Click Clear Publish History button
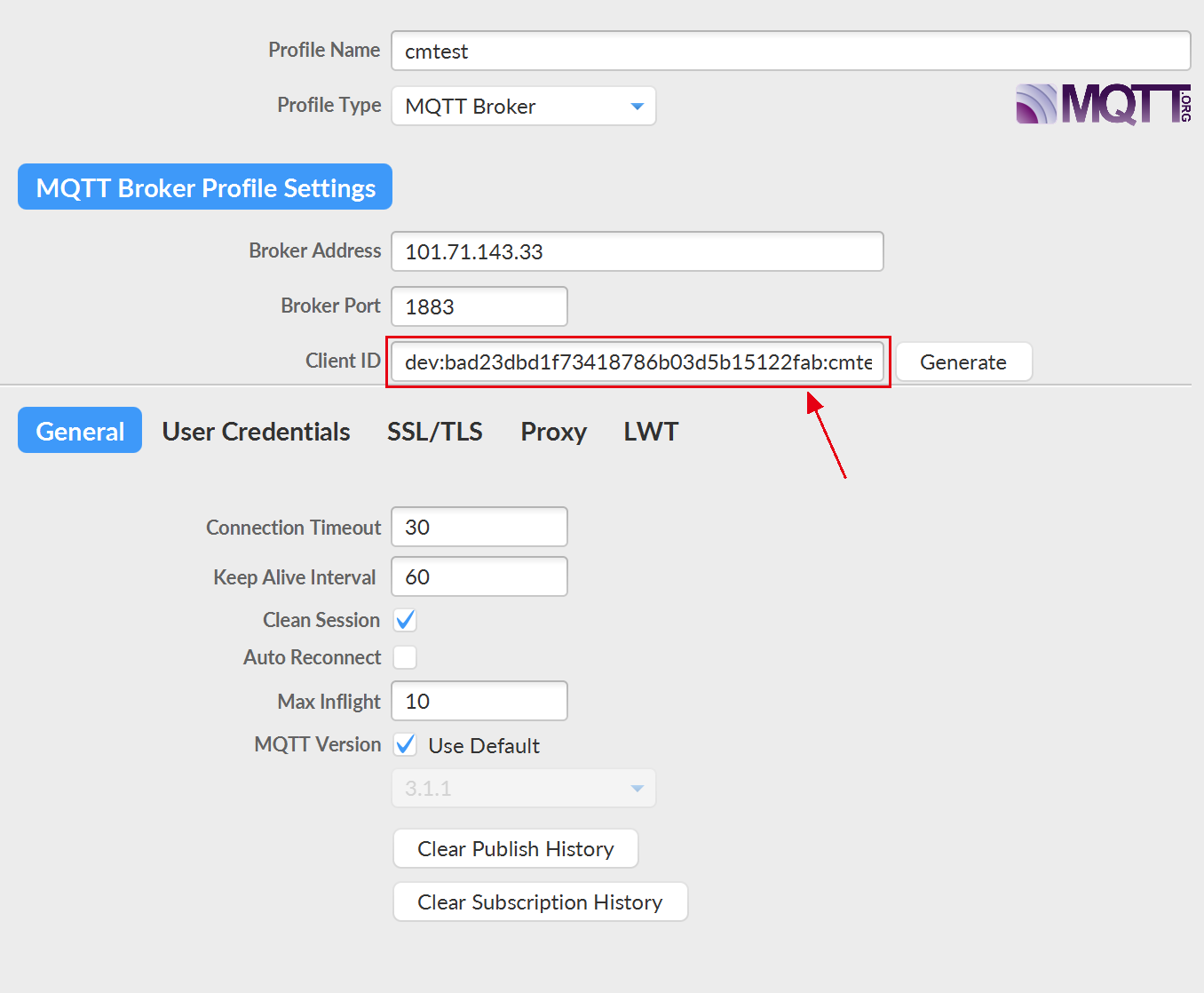The height and width of the screenshot is (993, 1204). 515,849
